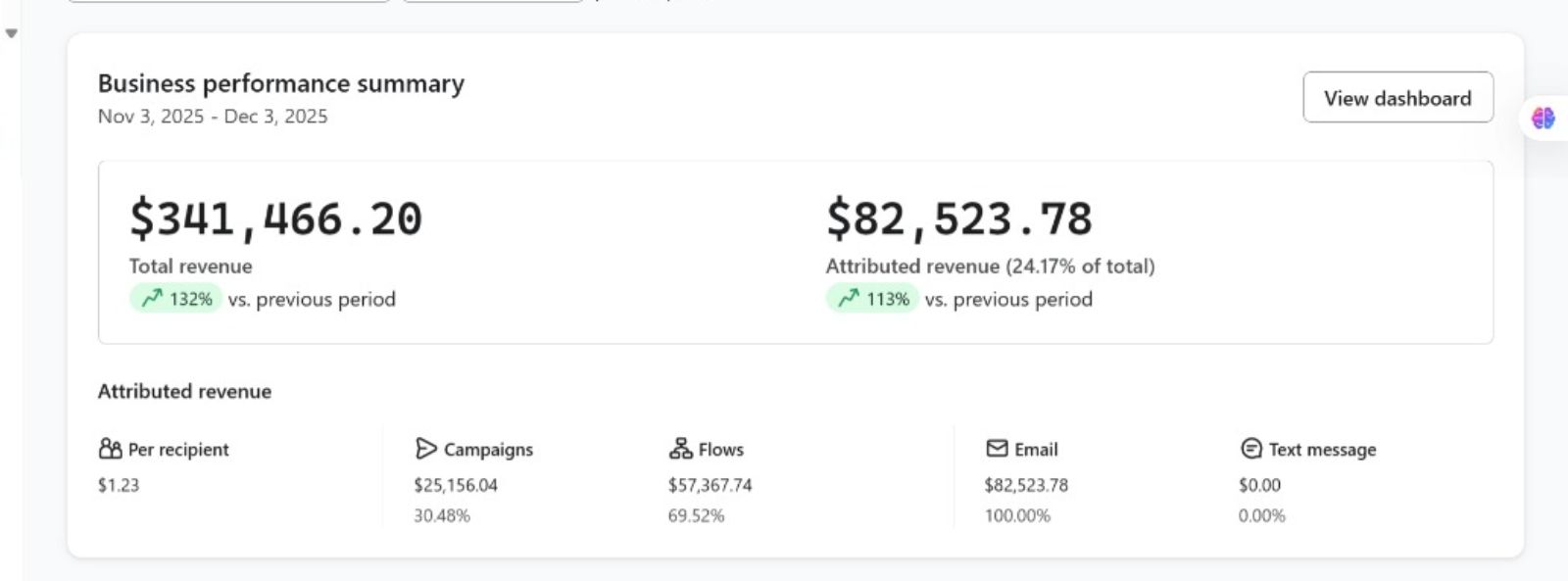1568x581 pixels.
Task: Select the Campaigns paper-plane icon
Action: pyautogui.click(x=425, y=449)
